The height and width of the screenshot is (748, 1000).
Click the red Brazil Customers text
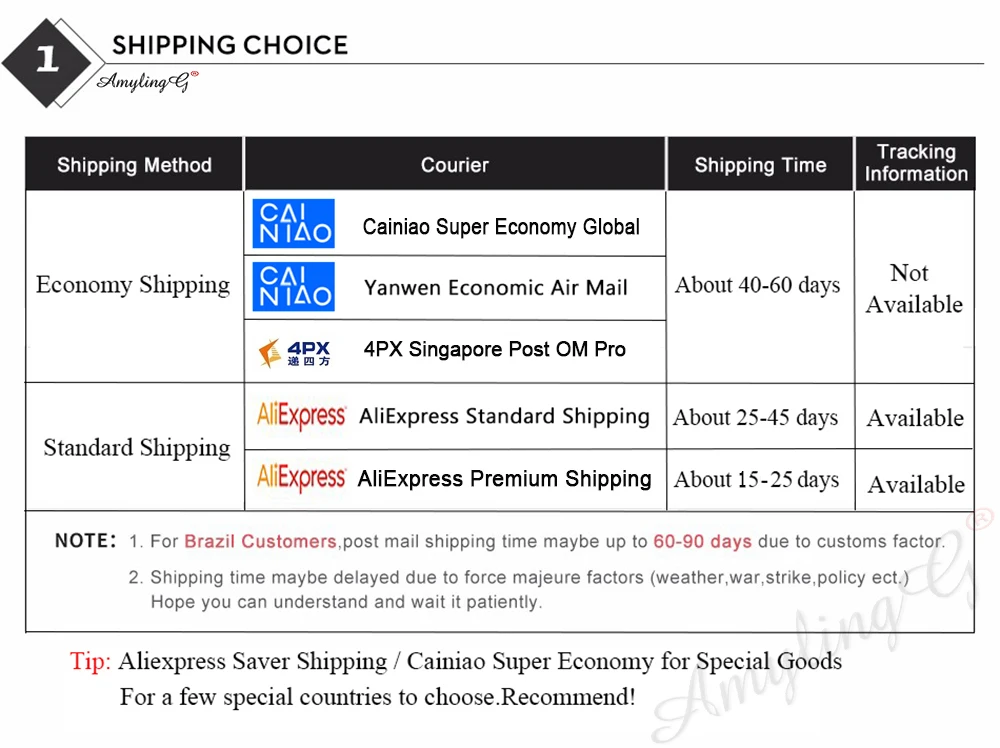pos(260,541)
